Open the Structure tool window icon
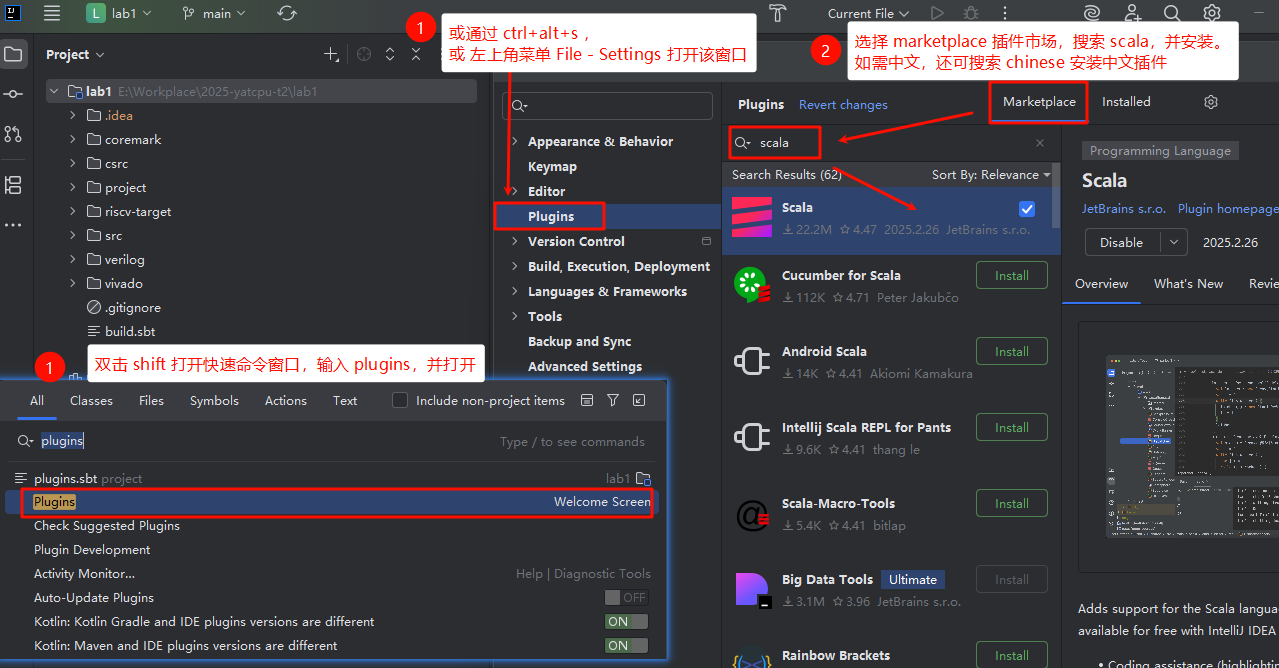Image resolution: width=1279 pixels, height=668 pixels. [x=13, y=185]
